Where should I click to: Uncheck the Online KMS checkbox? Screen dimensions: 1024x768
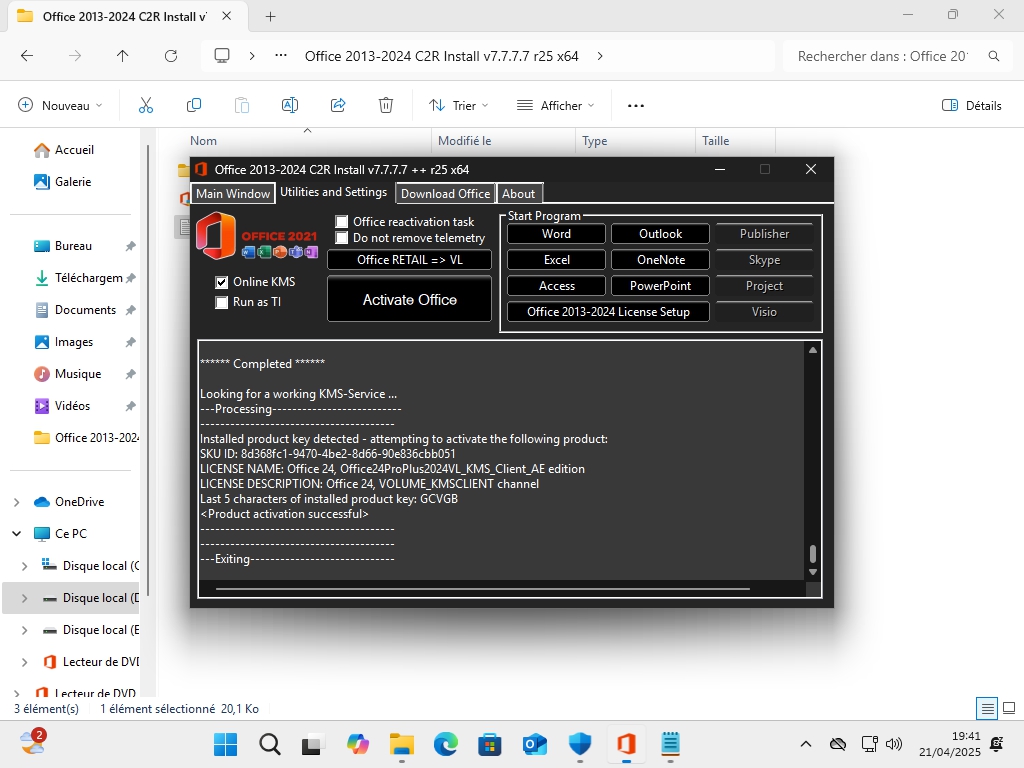pos(222,283)
